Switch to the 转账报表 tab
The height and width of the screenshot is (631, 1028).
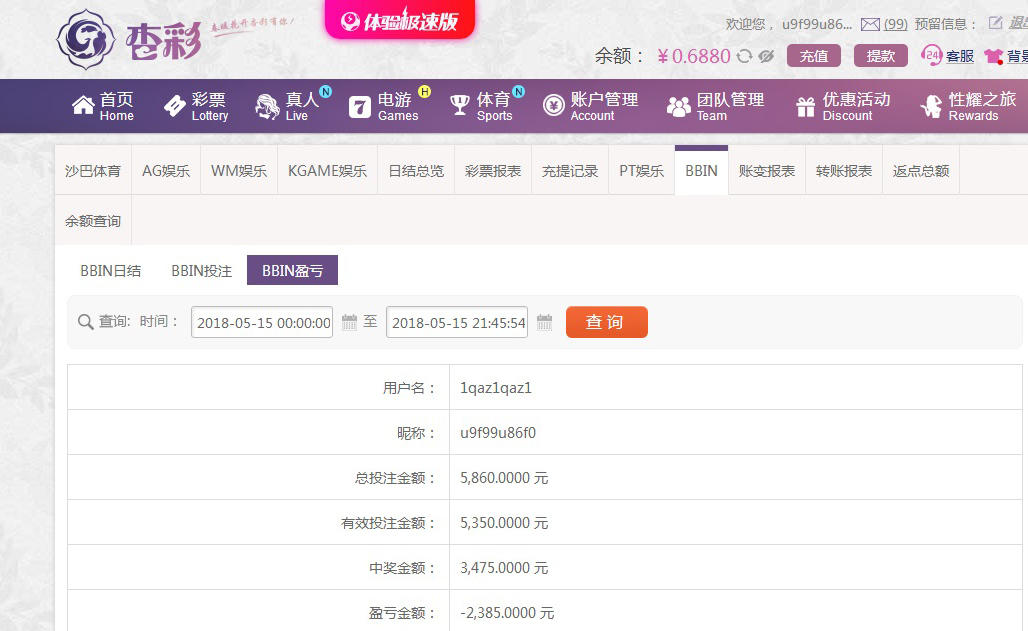(x=844, y=171)
